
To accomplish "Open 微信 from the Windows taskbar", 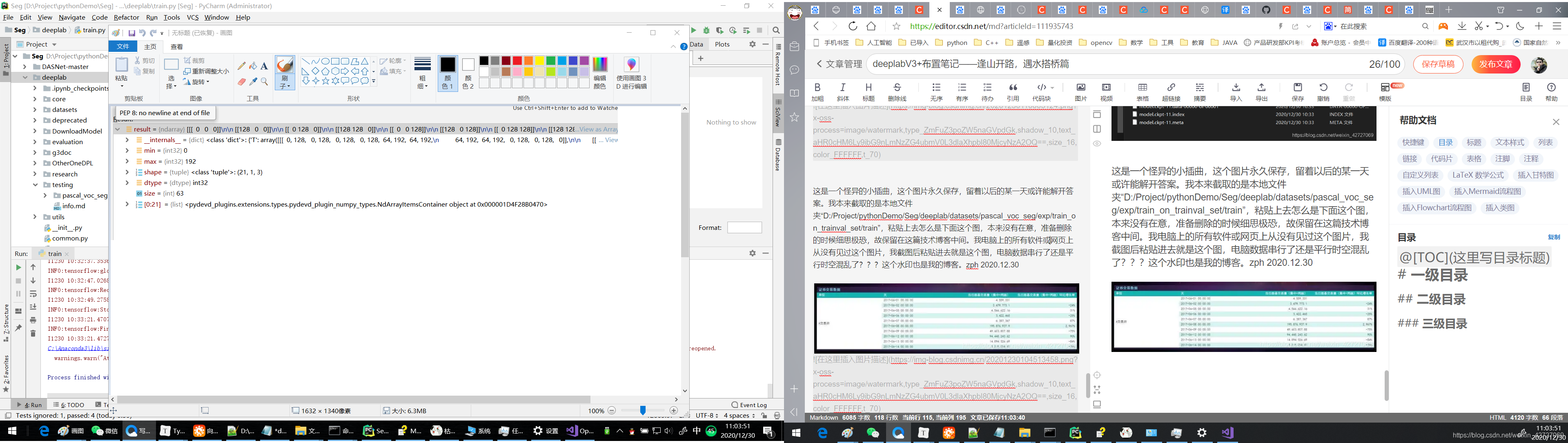I will (x=105, y=431).
